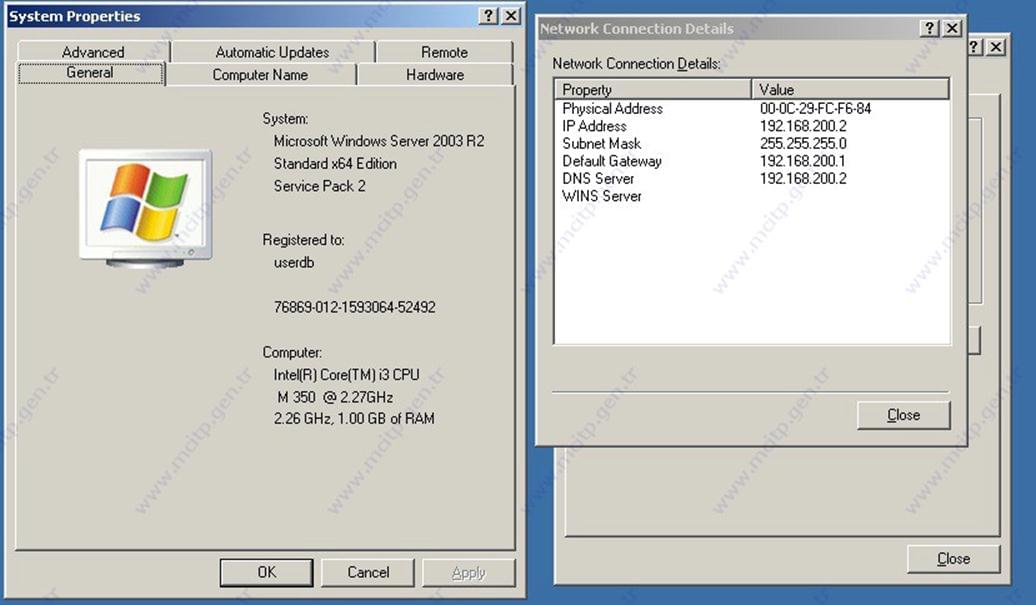
Task: Cancel the System Properties dialog
Action: coord(368,573)
